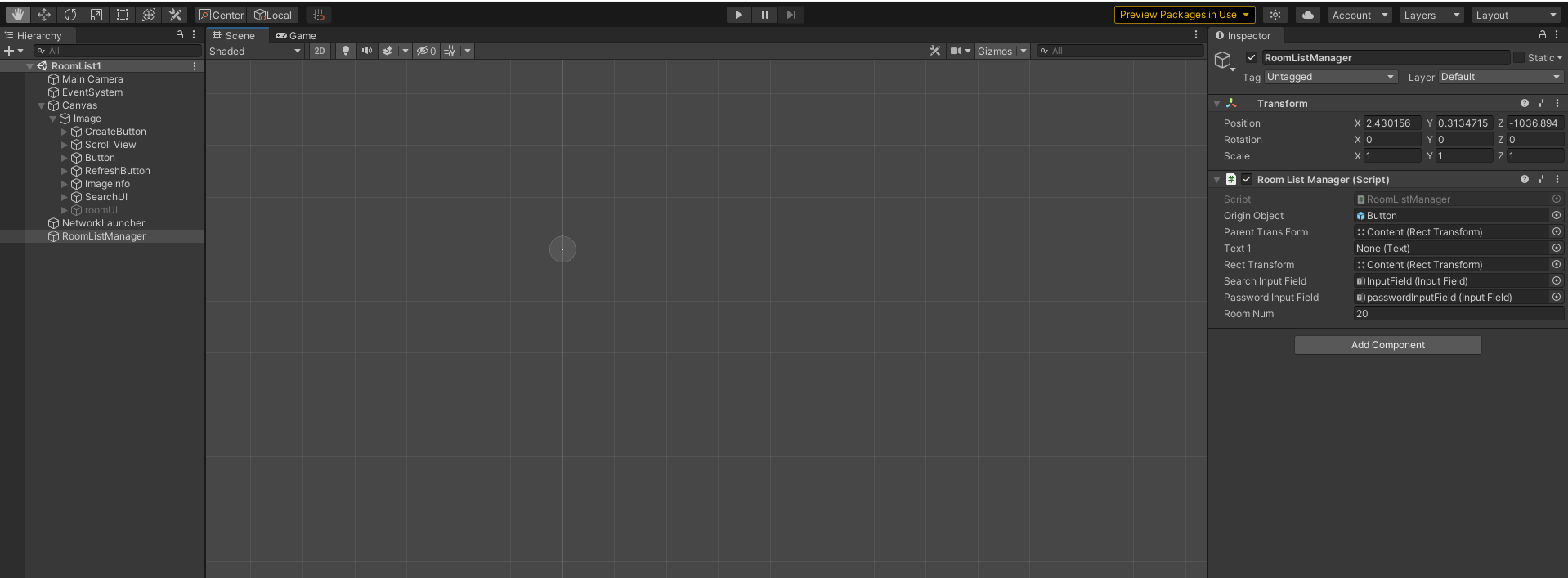
Task: Pick object for Text 1 field
Action: (1557, 249)
